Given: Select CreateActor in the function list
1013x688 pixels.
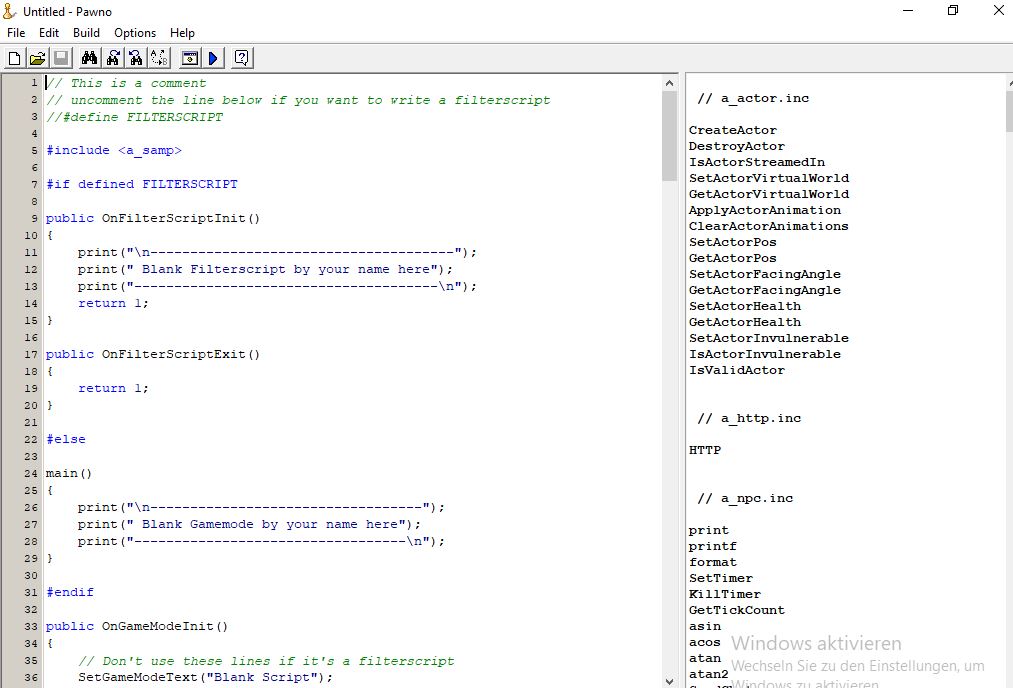Looking at the screenshot, I should 732,130.
